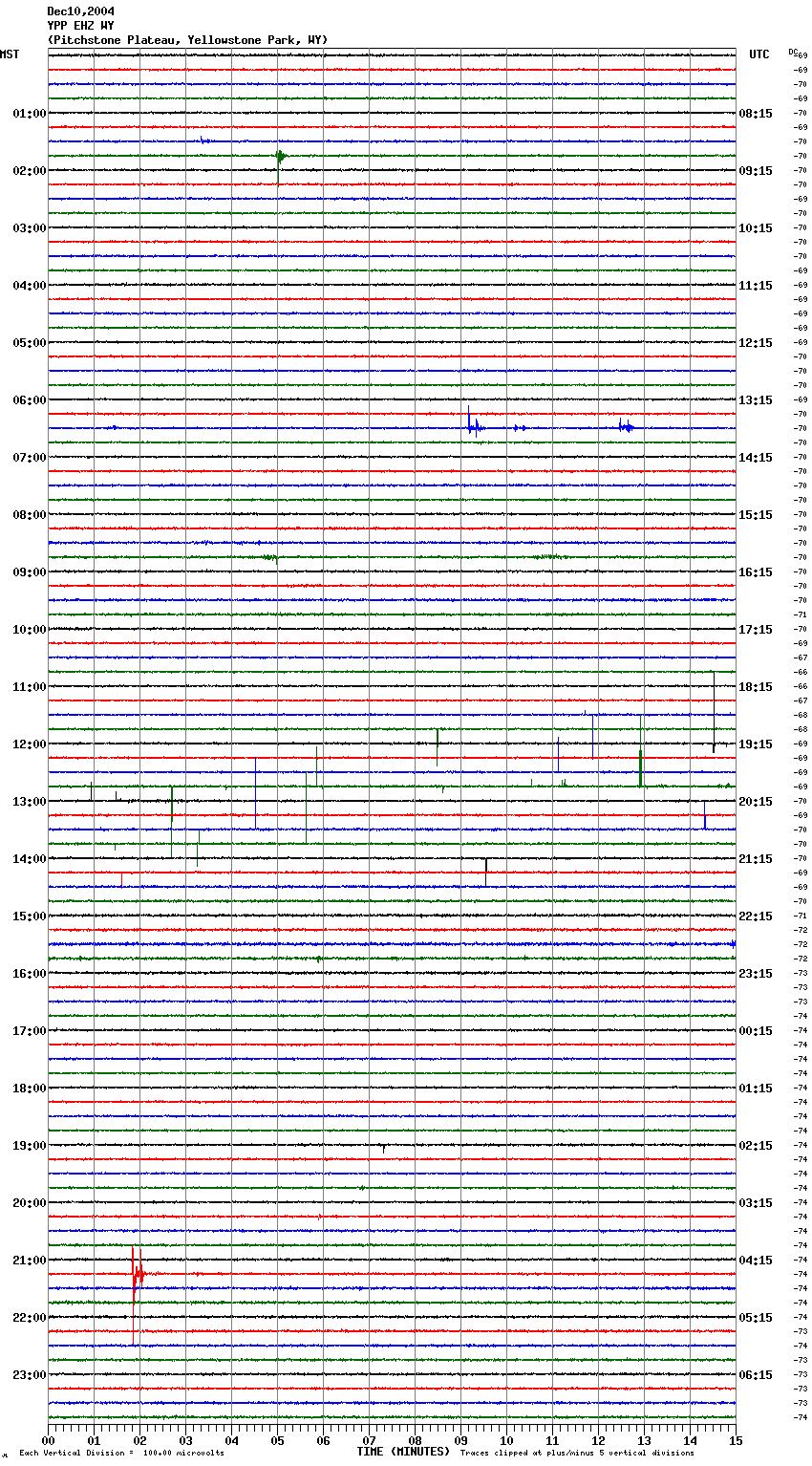Select the 01:00 MST time label
812x1466 pixels.
[x=30, y=114]
